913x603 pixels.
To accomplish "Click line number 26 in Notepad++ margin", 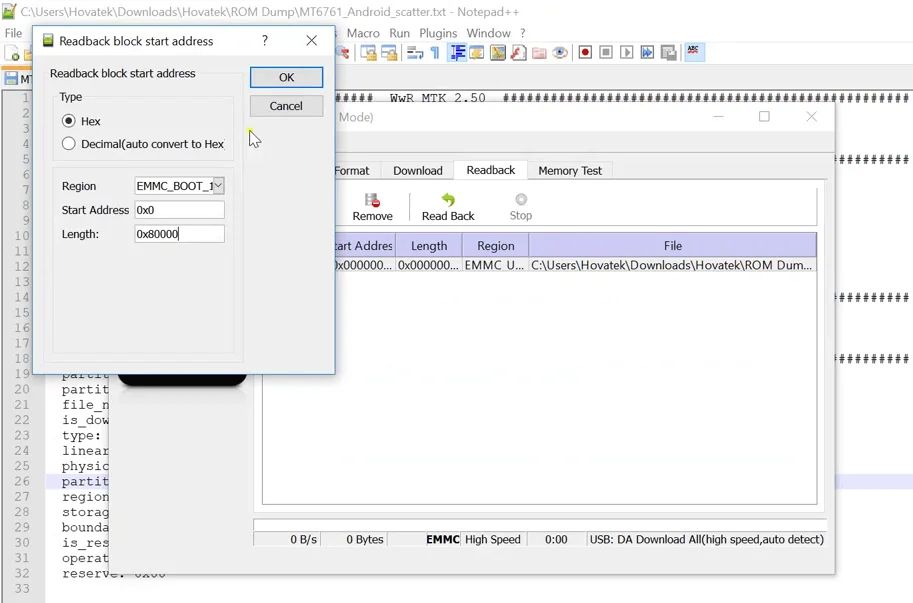I will click(x=22, y=481).
